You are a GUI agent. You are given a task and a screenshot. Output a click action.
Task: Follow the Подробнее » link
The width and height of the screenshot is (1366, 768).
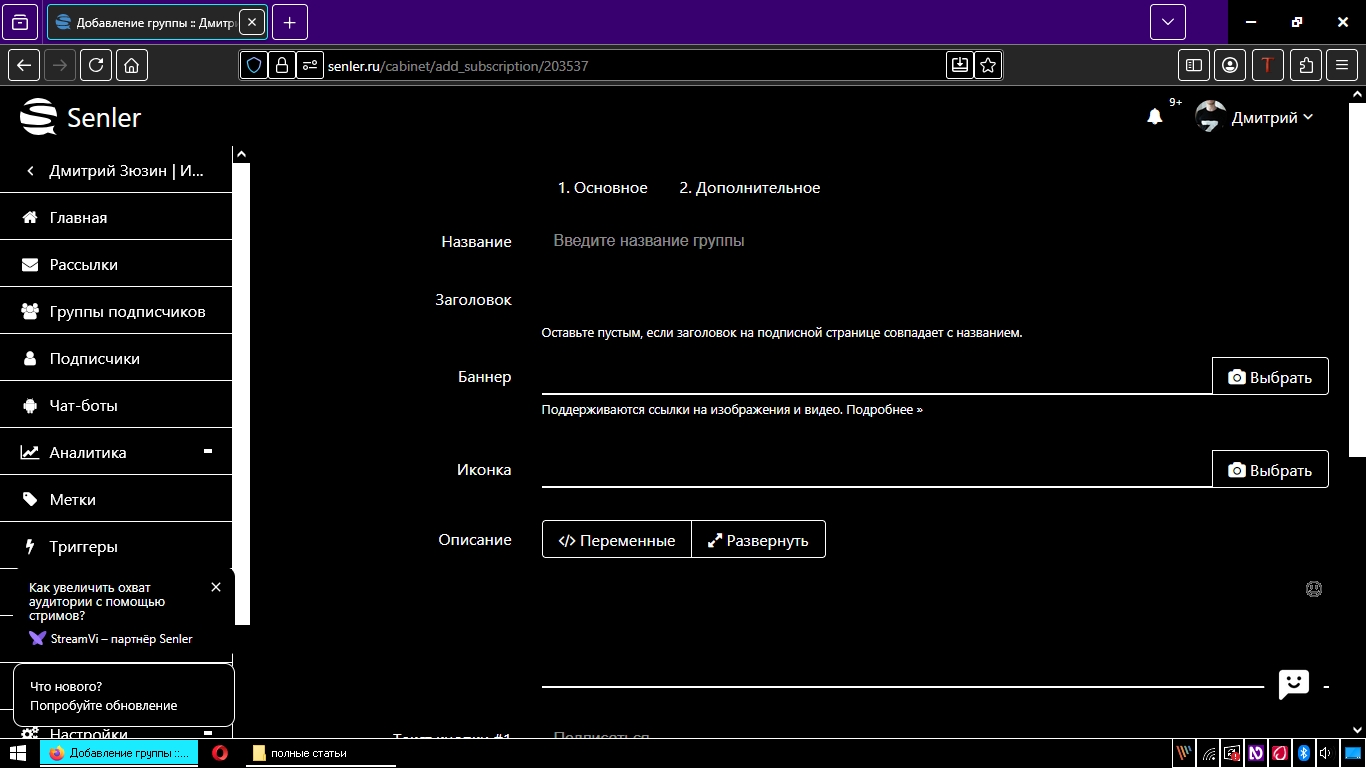(x=884, y=410)
